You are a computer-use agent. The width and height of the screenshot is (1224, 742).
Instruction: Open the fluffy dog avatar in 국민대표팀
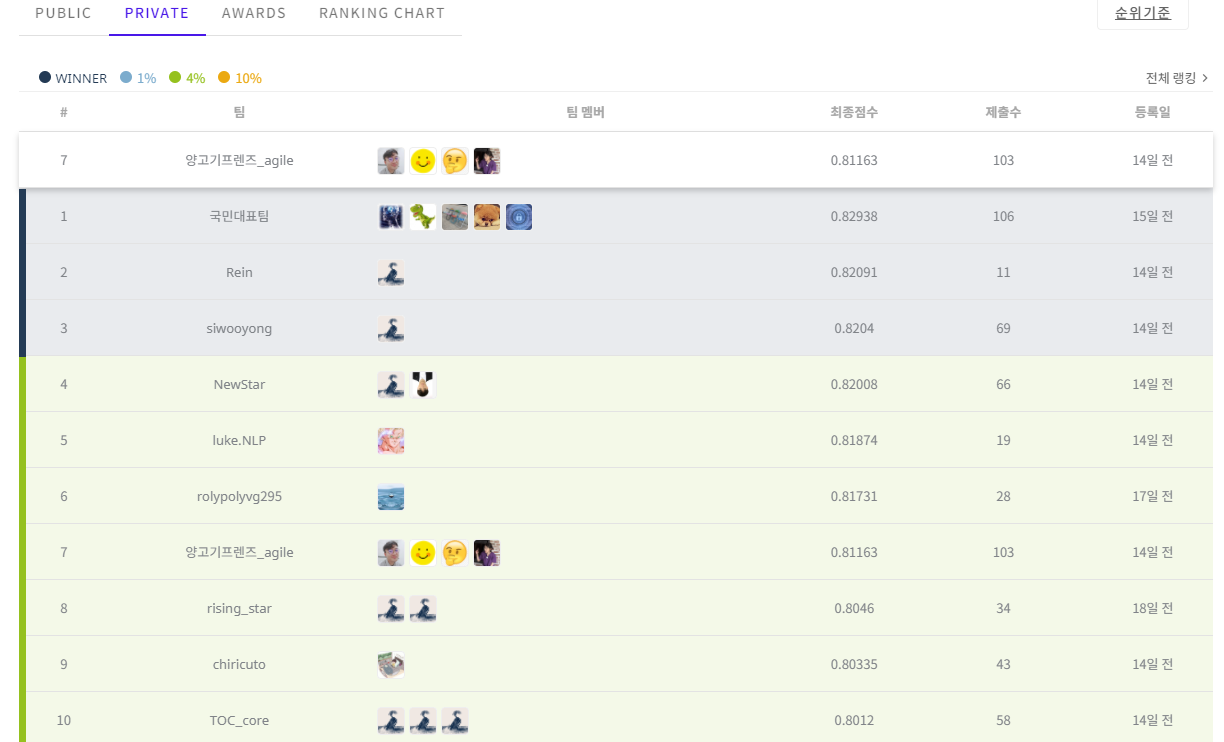click(x=487, y=217)
